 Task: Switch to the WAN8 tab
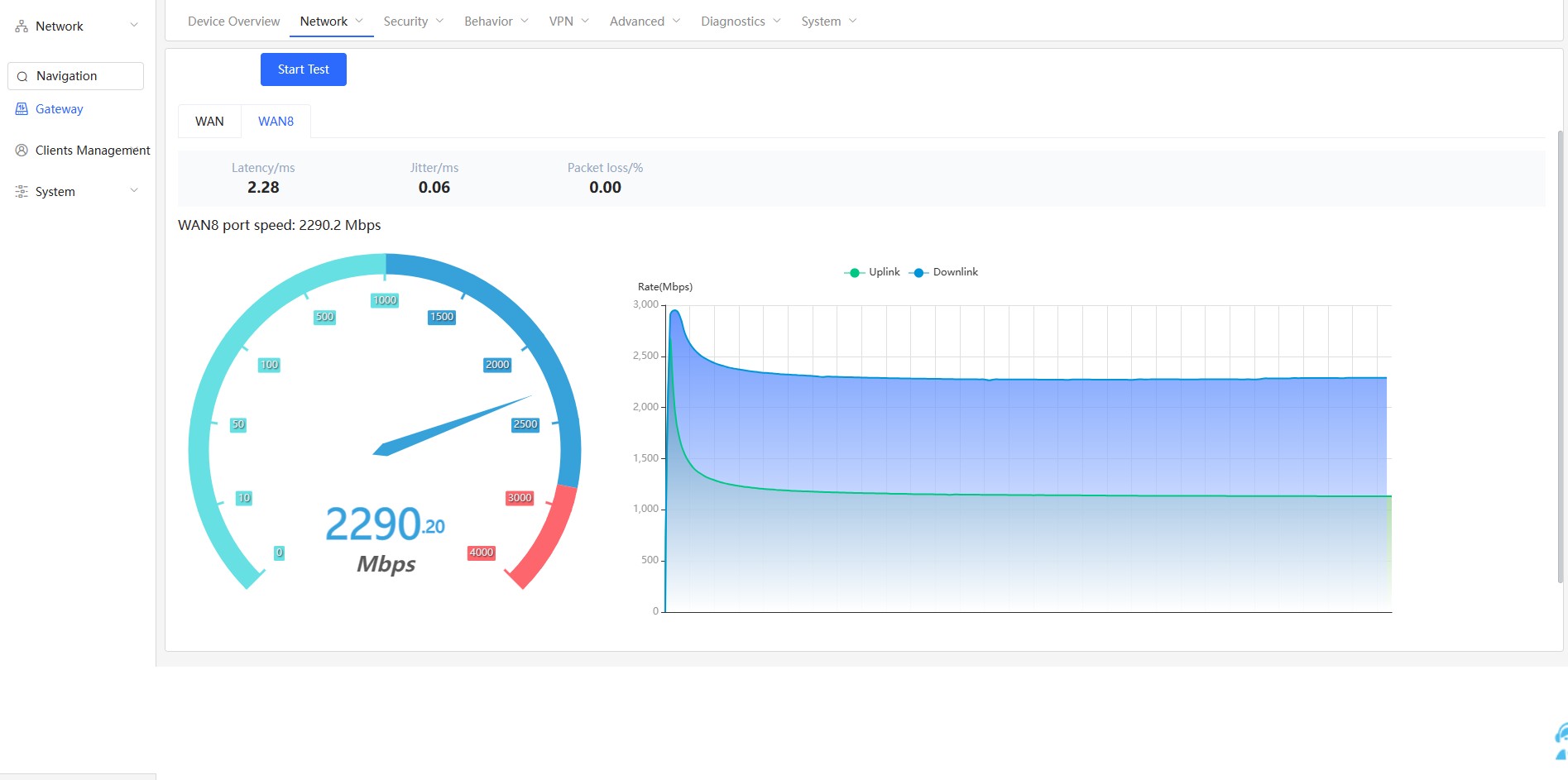coord(276,121)
